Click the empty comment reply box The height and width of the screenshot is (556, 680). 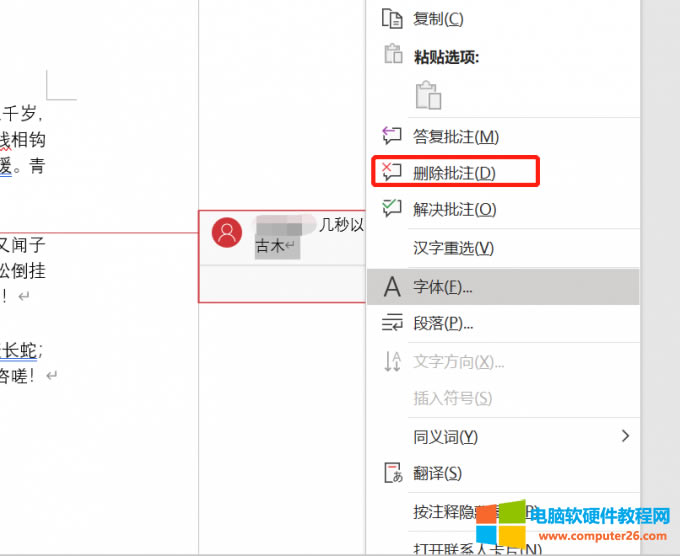(282, 284)
